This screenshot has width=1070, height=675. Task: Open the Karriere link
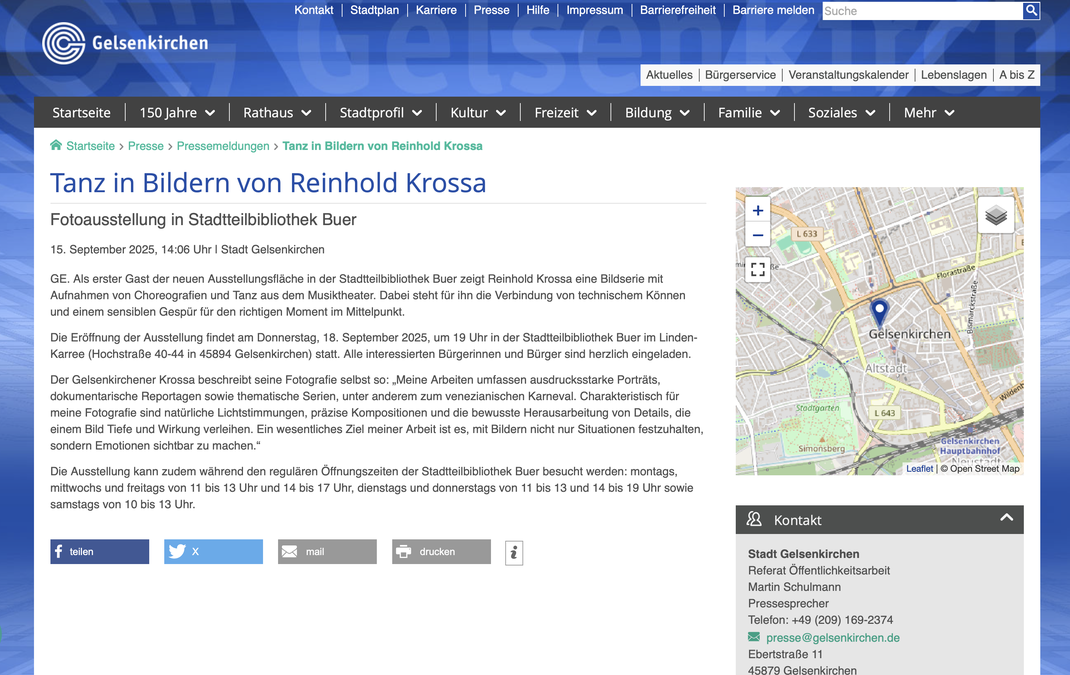[436, 10]
